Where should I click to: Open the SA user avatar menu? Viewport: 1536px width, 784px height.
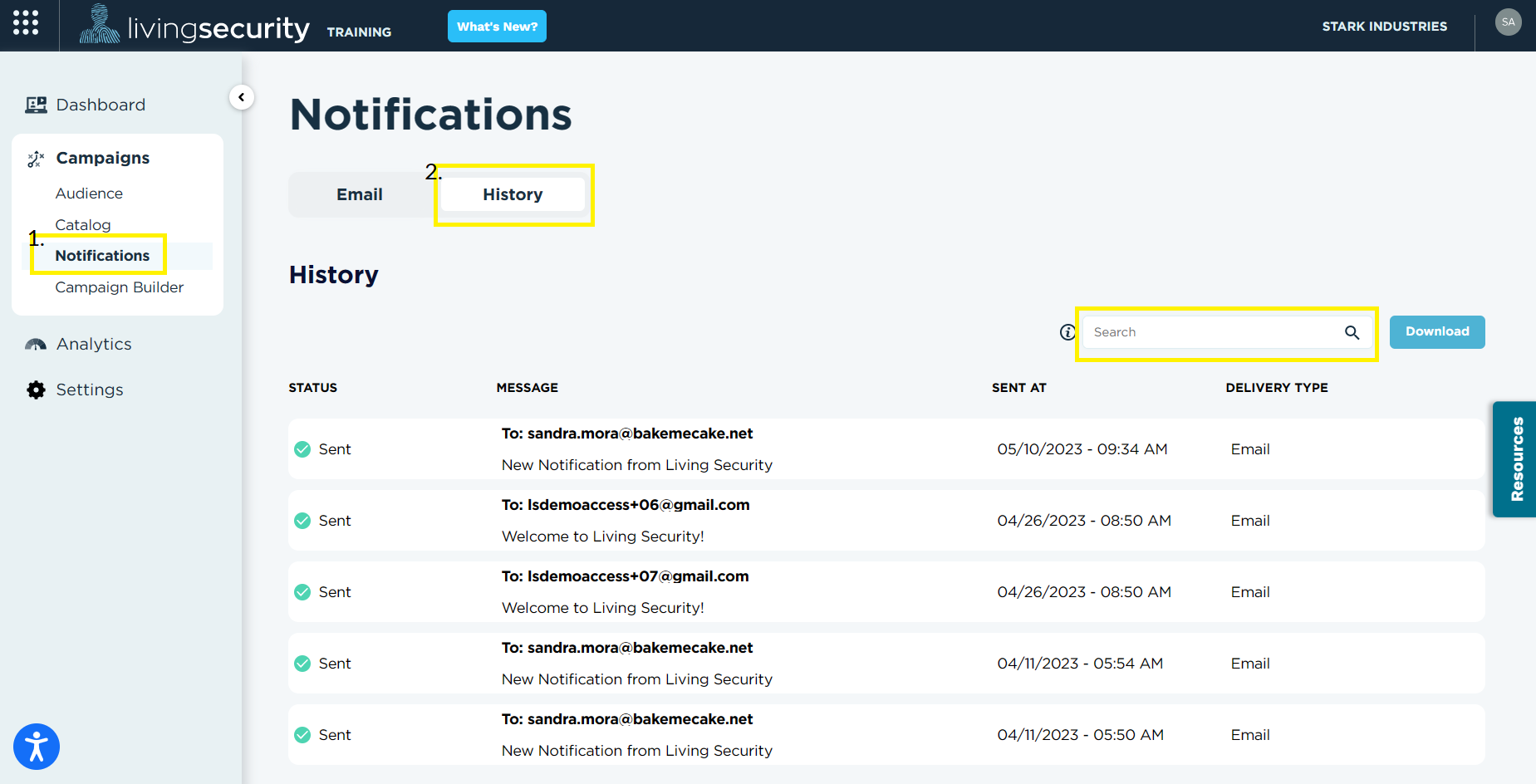coord(1508,22)
